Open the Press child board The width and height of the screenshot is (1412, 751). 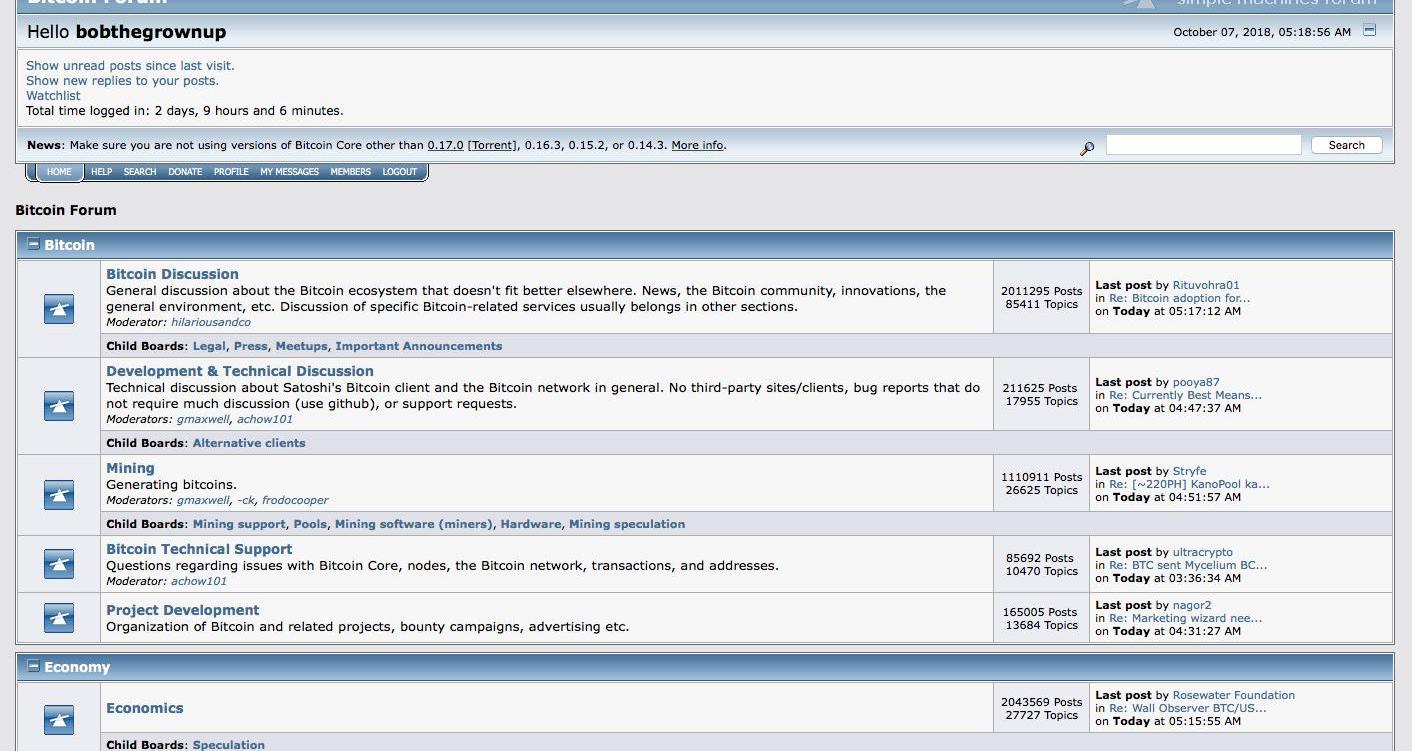point(251,346)
